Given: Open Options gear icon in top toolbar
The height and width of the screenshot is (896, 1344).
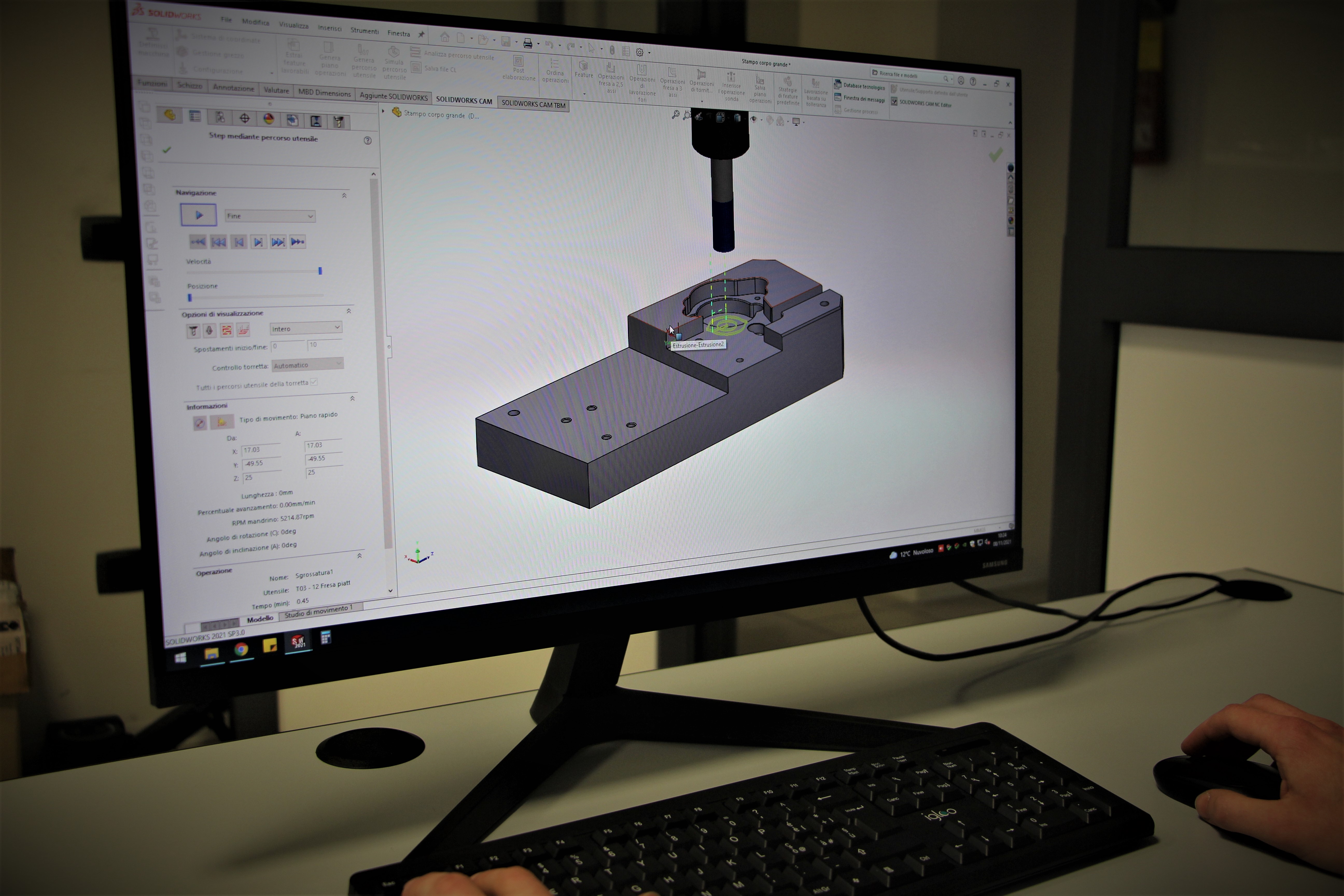Looking at the screenshot, I should pos(639,53).
